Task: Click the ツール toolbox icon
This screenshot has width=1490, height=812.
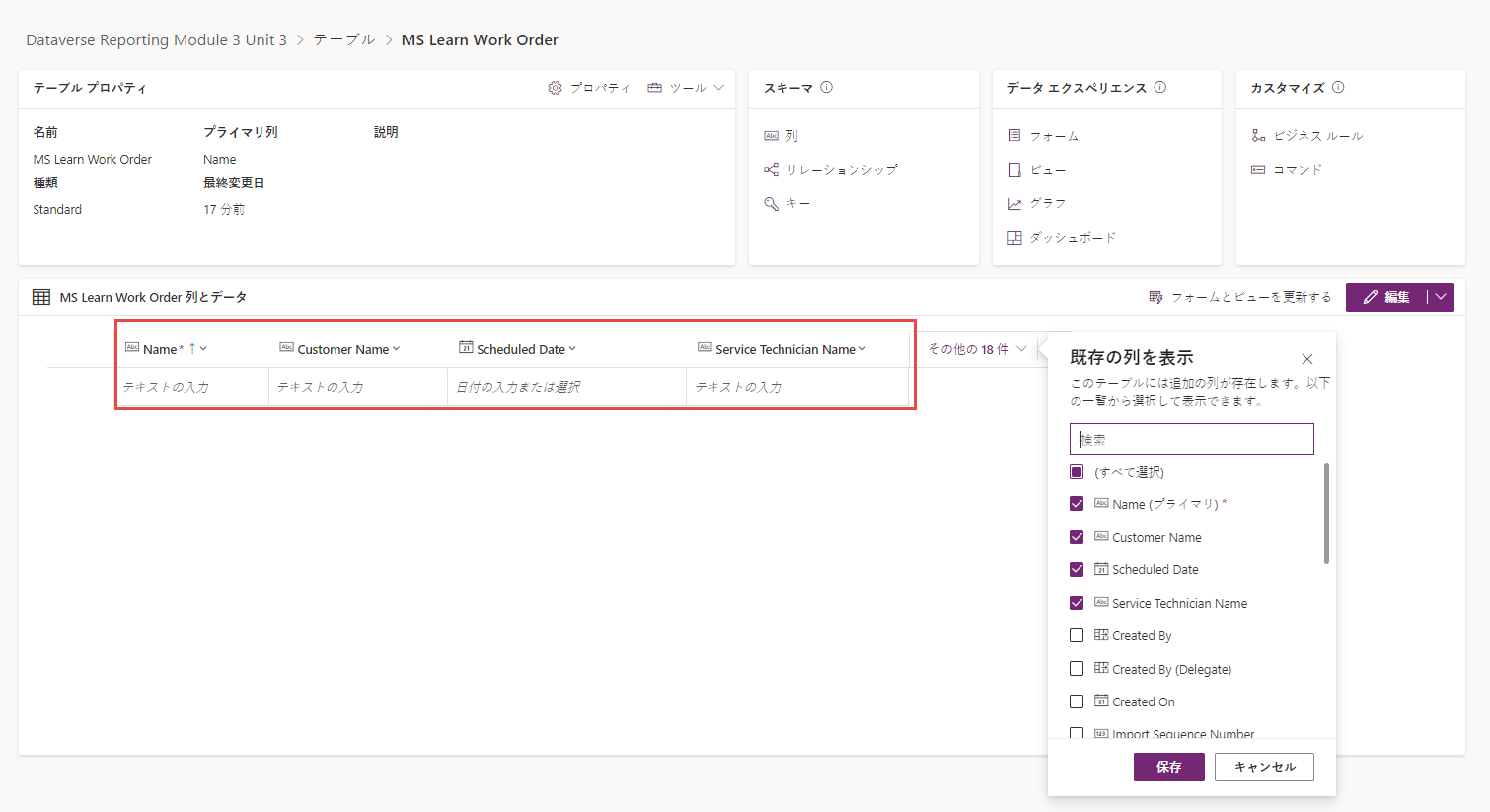Action: tap(654, 88)
